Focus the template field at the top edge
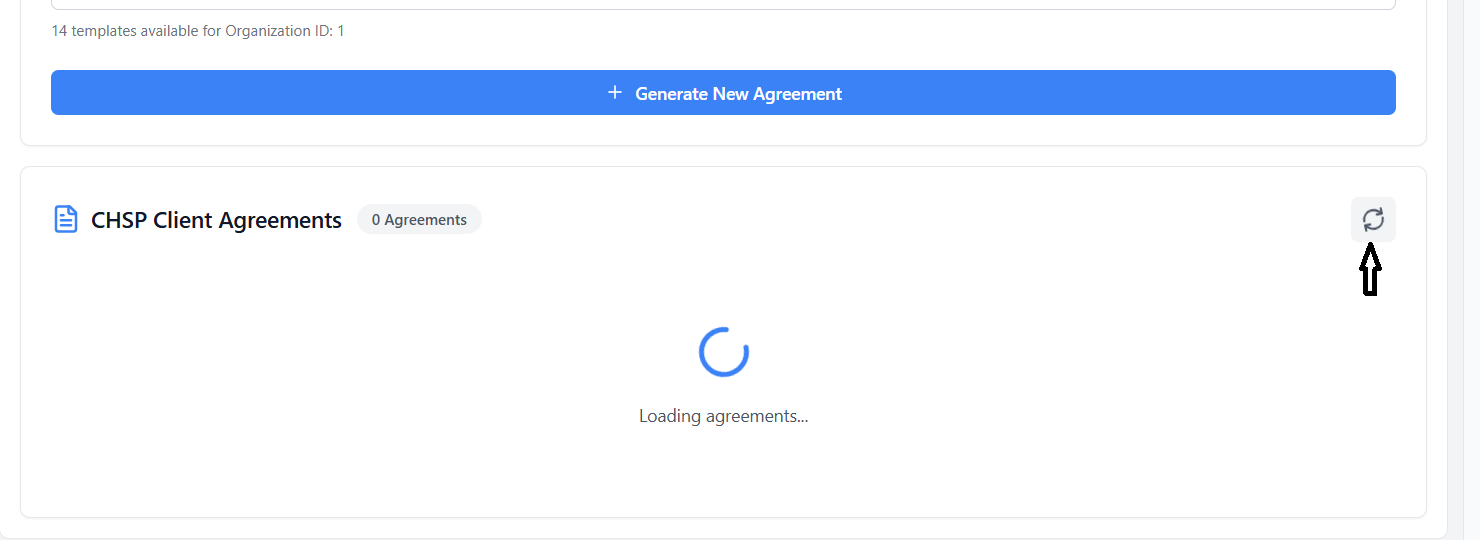Image resolution: width=1480 pixels, height=540 pixels. coord(723,4)
